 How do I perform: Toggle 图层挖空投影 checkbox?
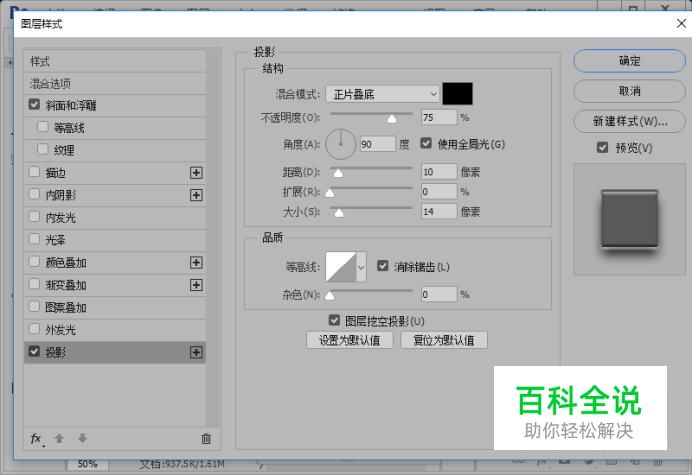335,320
